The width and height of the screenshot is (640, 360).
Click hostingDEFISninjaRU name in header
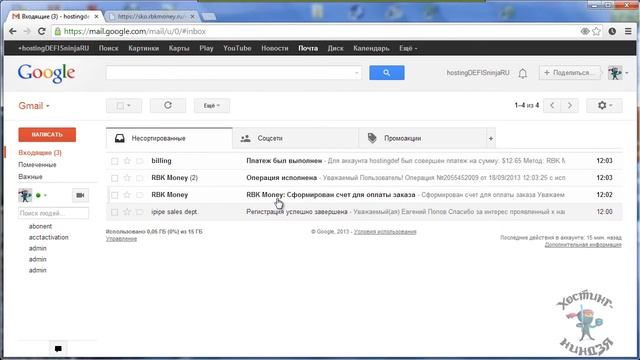click(x=478, y=73)
